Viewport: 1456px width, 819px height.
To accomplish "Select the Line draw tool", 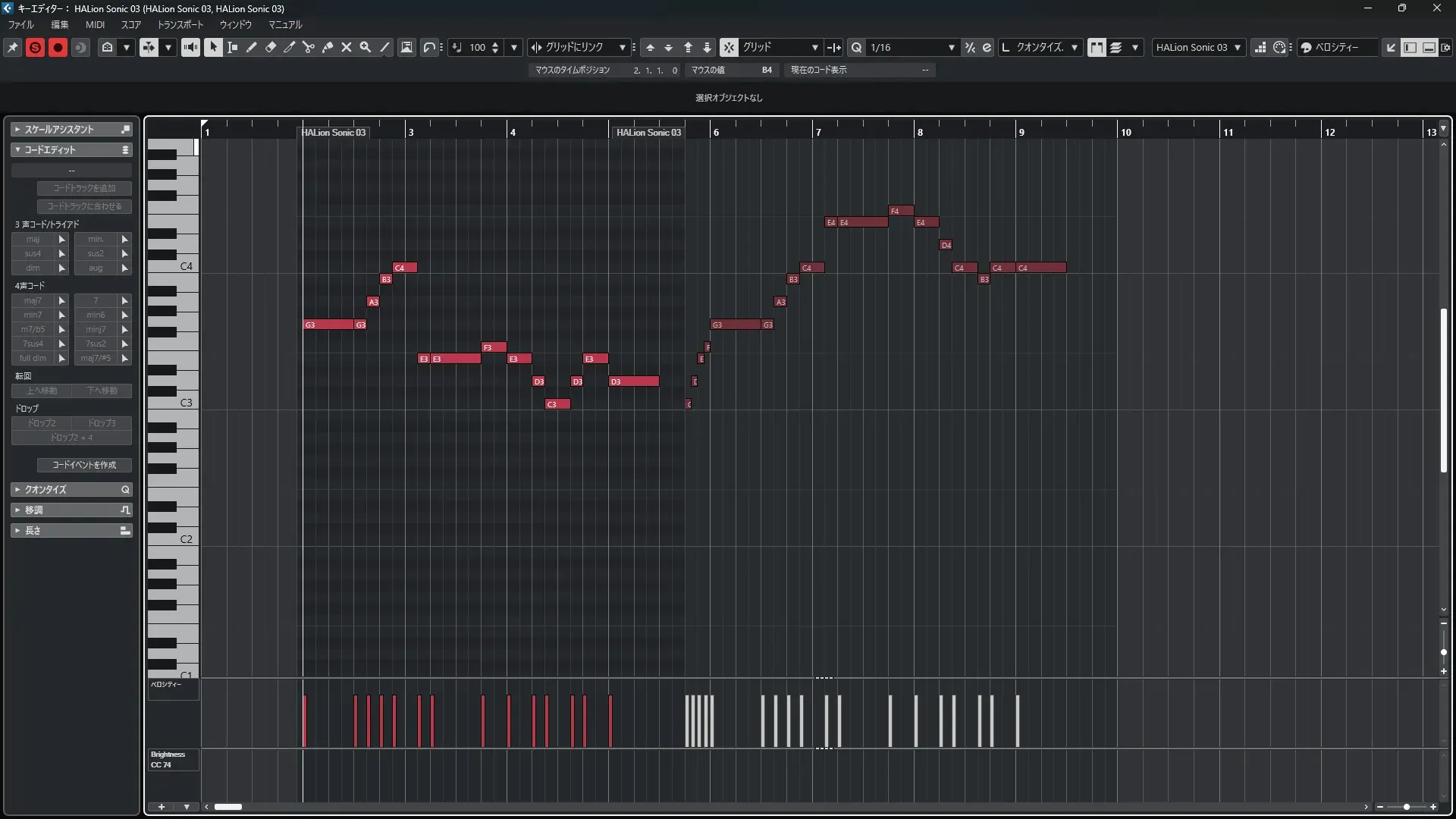I will (x=384, y=48).
